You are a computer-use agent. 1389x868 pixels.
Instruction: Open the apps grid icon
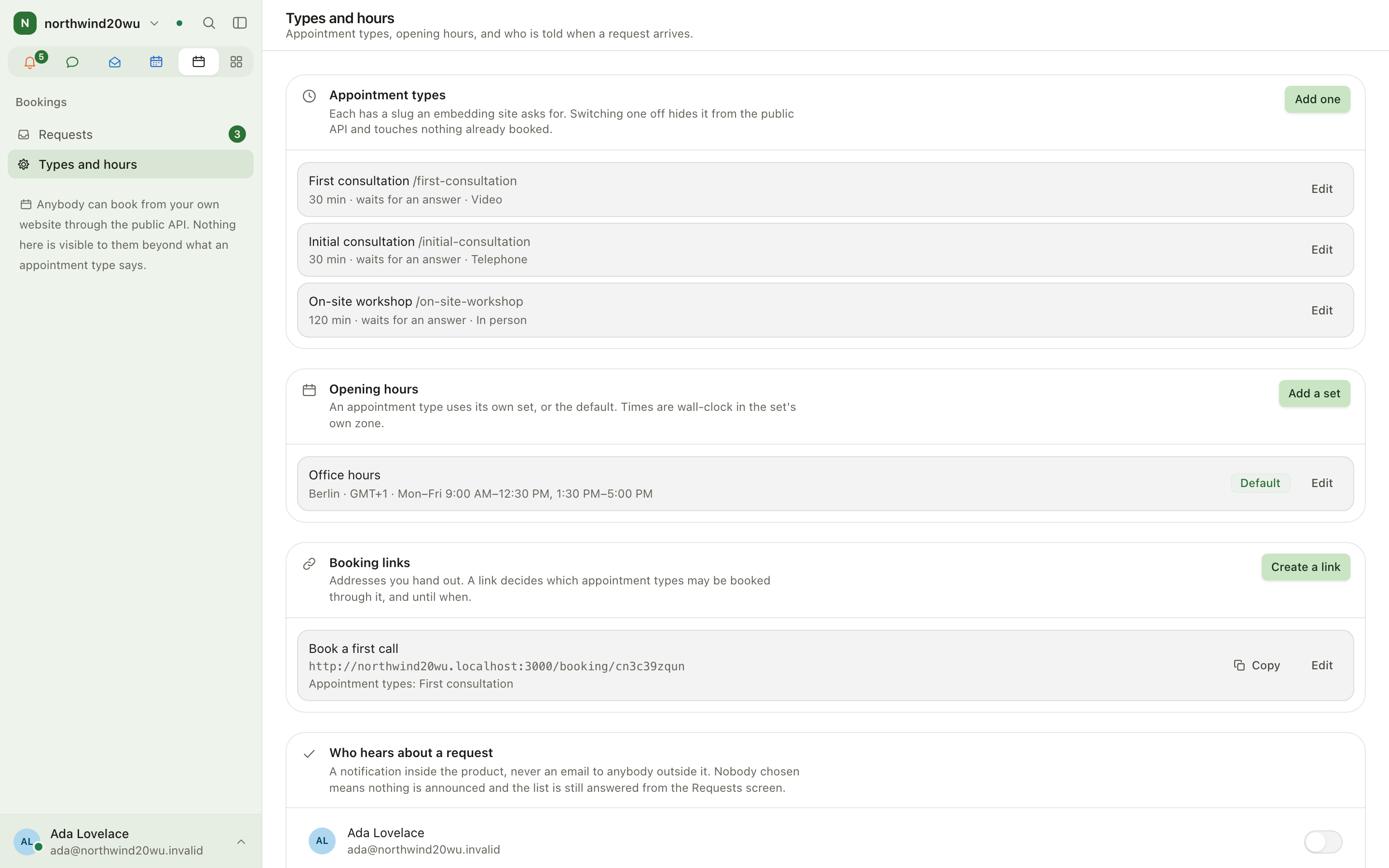click(x=236, y=62)
